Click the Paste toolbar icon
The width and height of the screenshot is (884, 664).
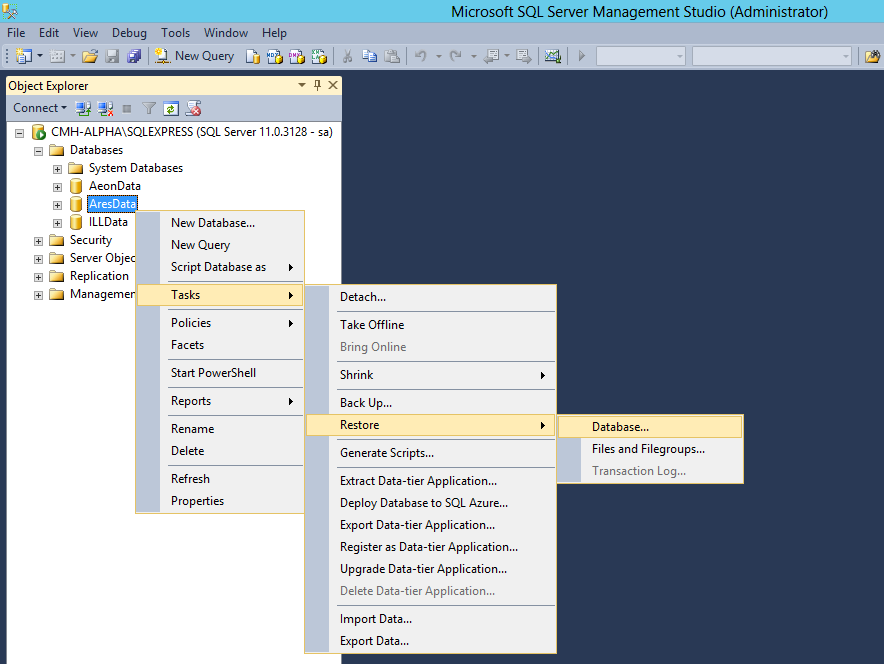click(391, 55)
